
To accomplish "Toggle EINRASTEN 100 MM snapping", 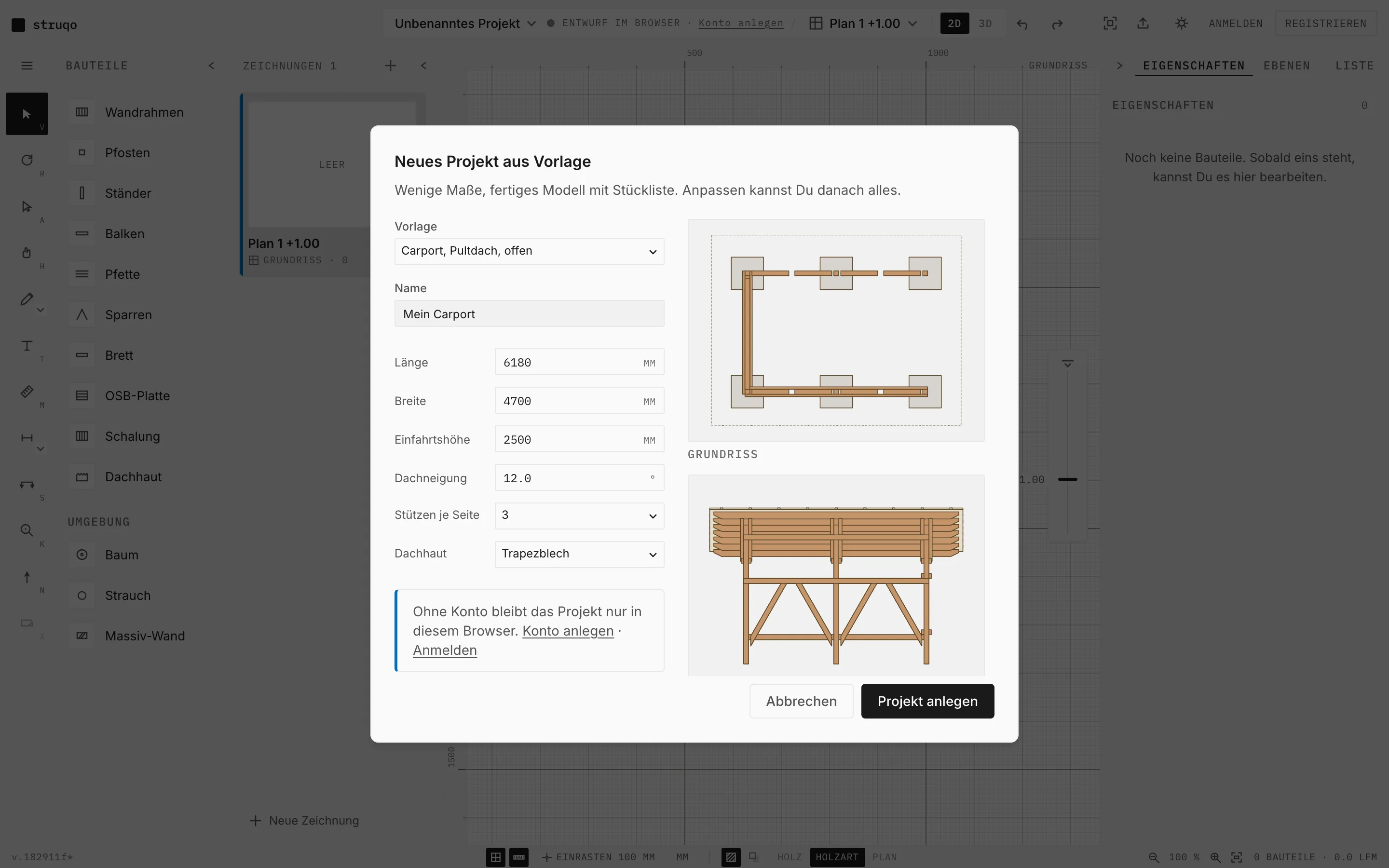I will pyautogui.click(x=598, y=857).
